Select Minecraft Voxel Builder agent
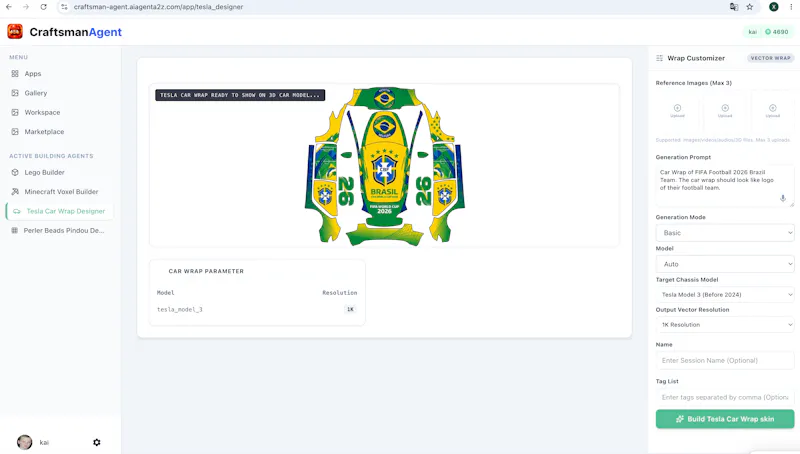Screen dimensions: 800x454 click(59, 192)
